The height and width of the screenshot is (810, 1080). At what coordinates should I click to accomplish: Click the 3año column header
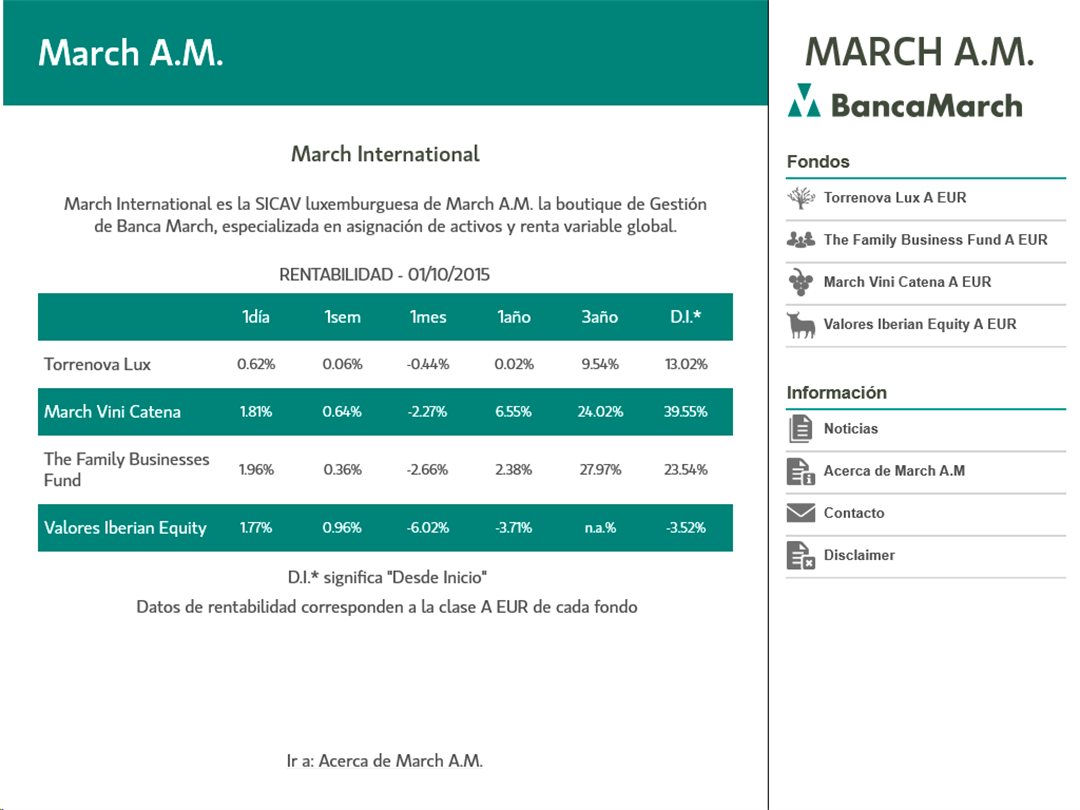[x=600, y=317]
